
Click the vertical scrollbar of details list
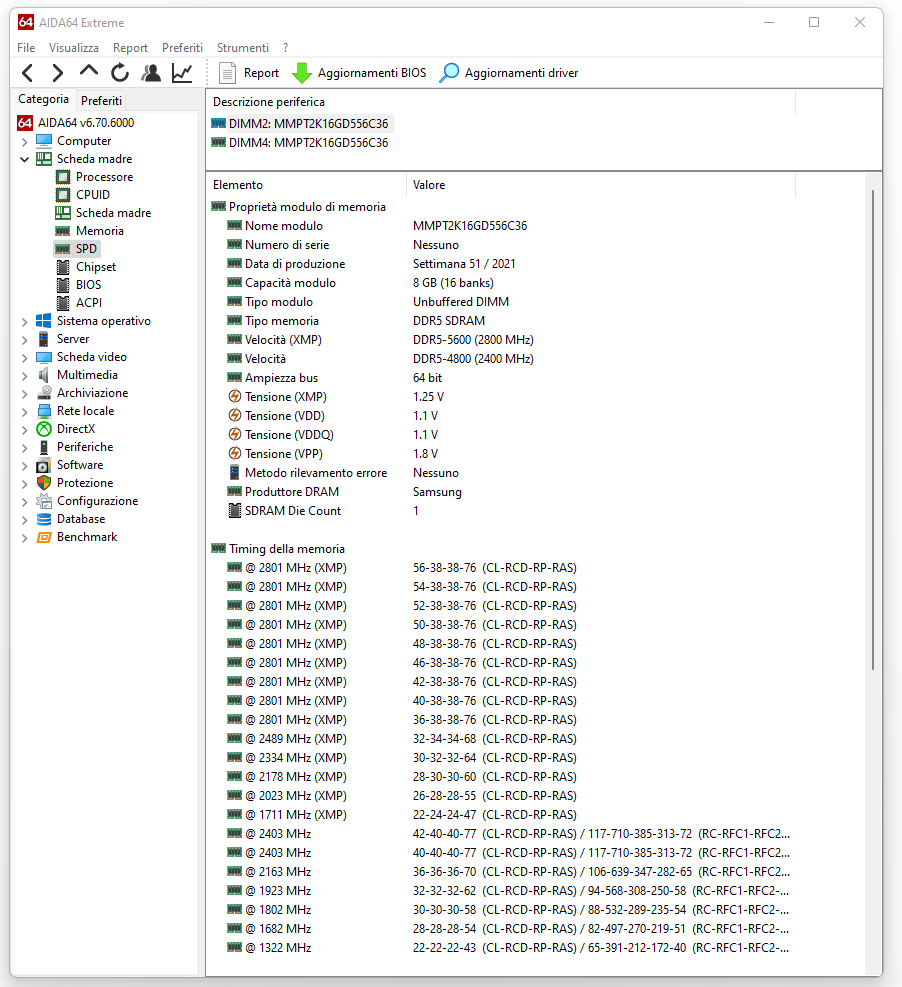873,430
